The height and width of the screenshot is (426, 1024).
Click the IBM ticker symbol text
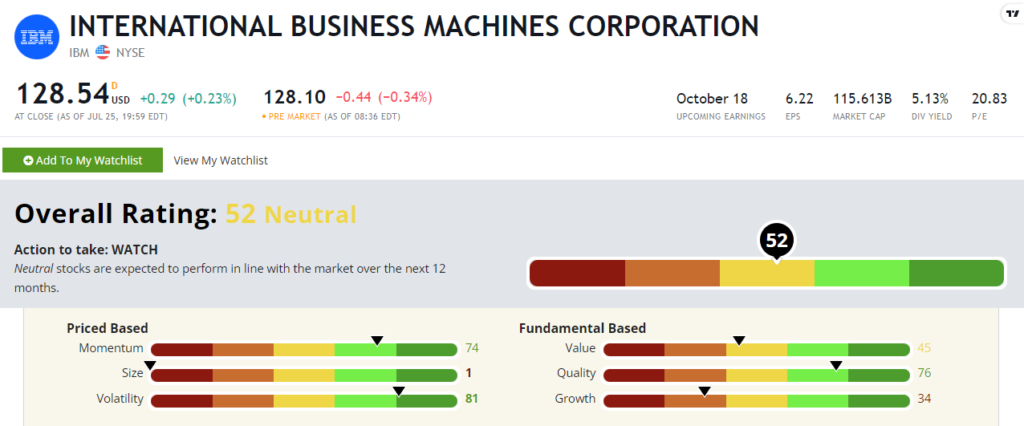click(80, 53)
